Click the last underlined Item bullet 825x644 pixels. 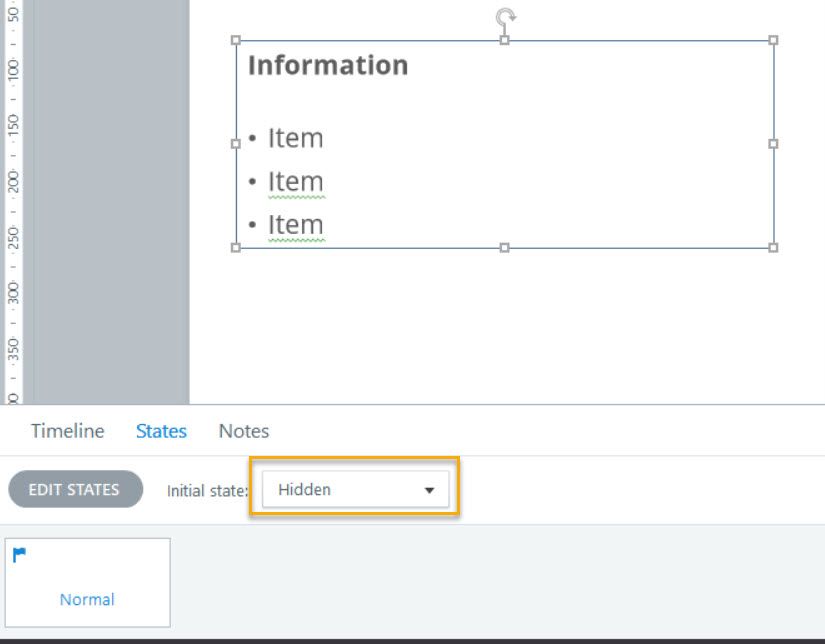[295, 225]
